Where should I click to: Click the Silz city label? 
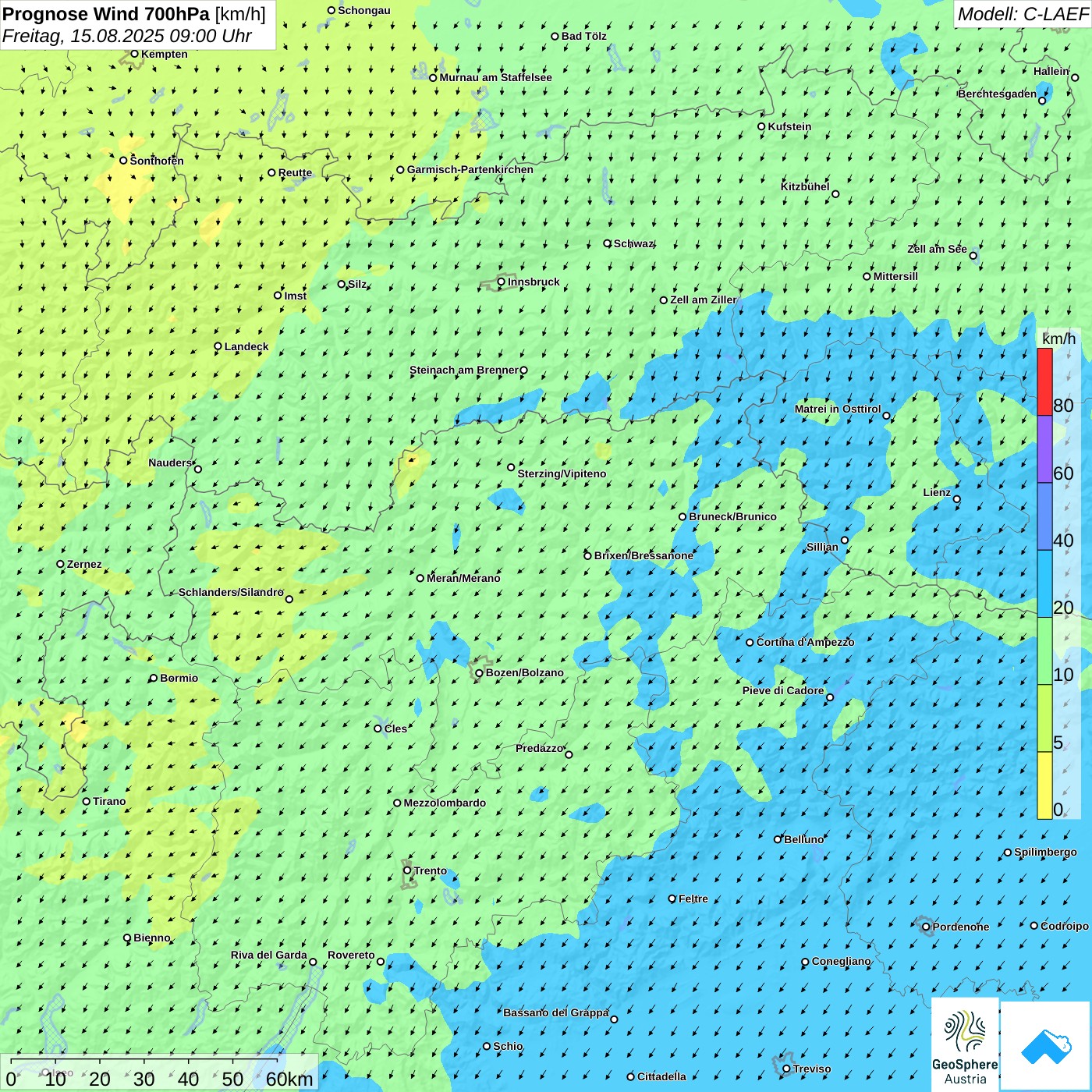click(x=357, y=284)
